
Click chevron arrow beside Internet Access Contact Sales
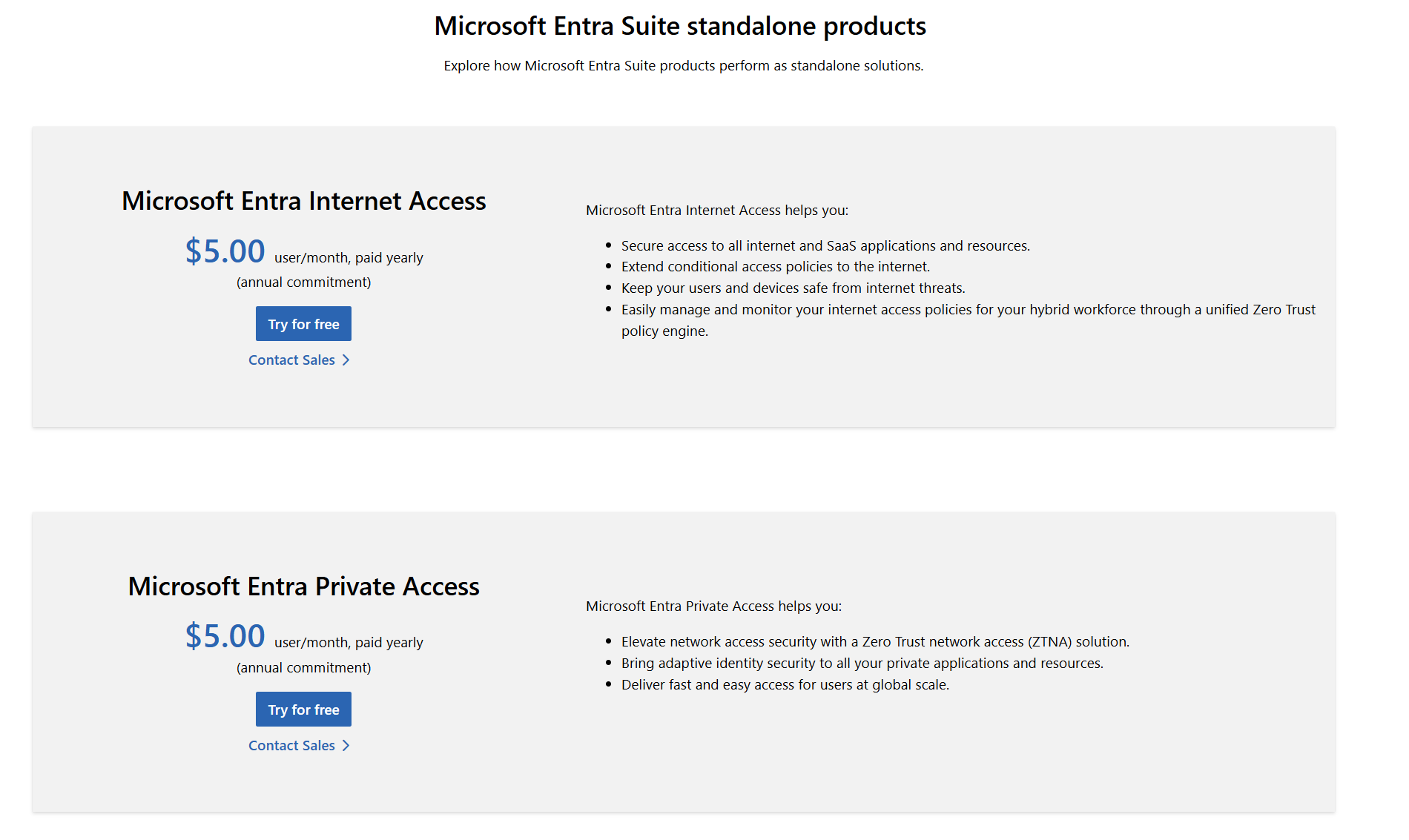pyautogui.click(x=346, y=360)
